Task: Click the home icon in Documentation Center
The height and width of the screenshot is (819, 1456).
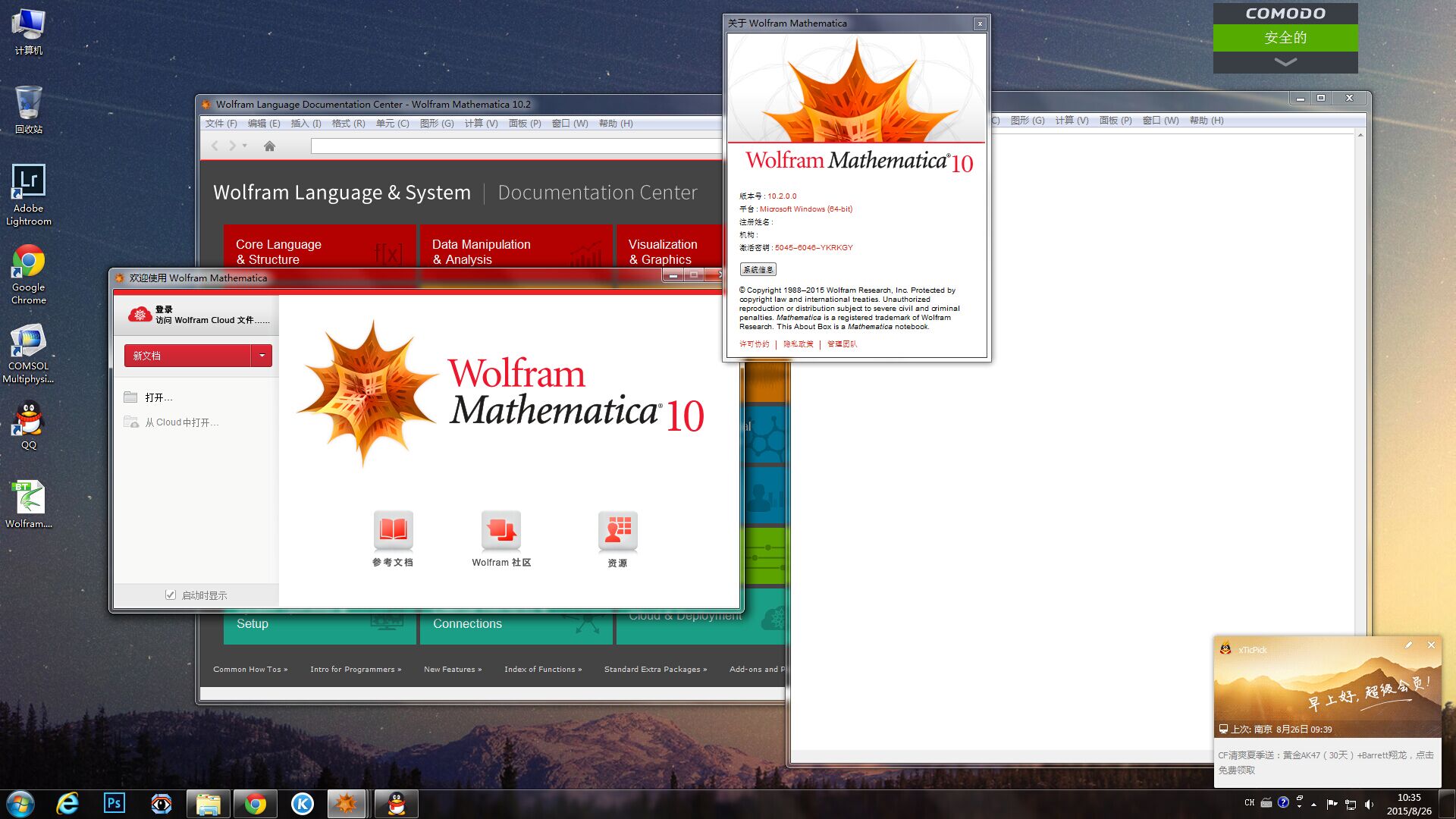Action: pyautogui.click(x=269, y=146)
